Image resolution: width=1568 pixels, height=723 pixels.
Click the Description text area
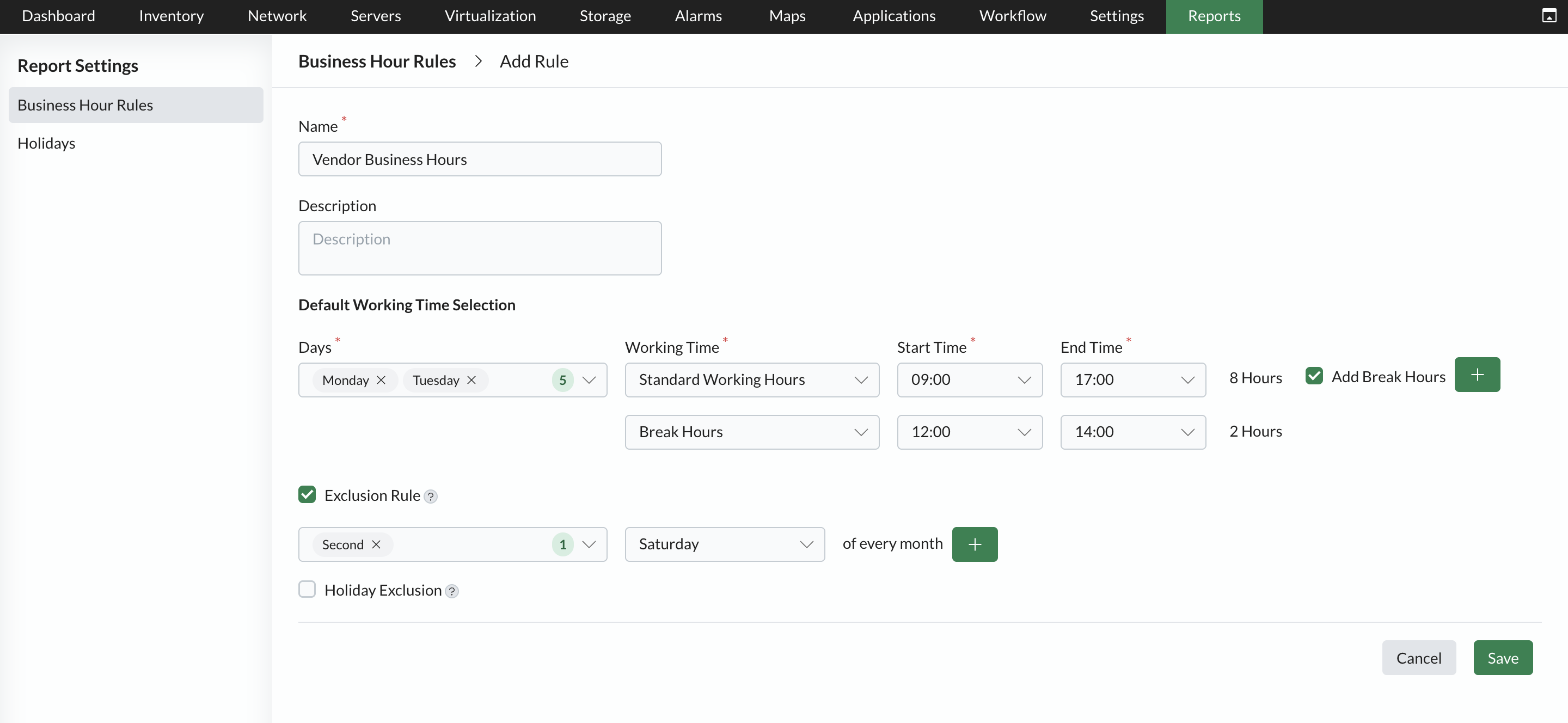[480, 248]
